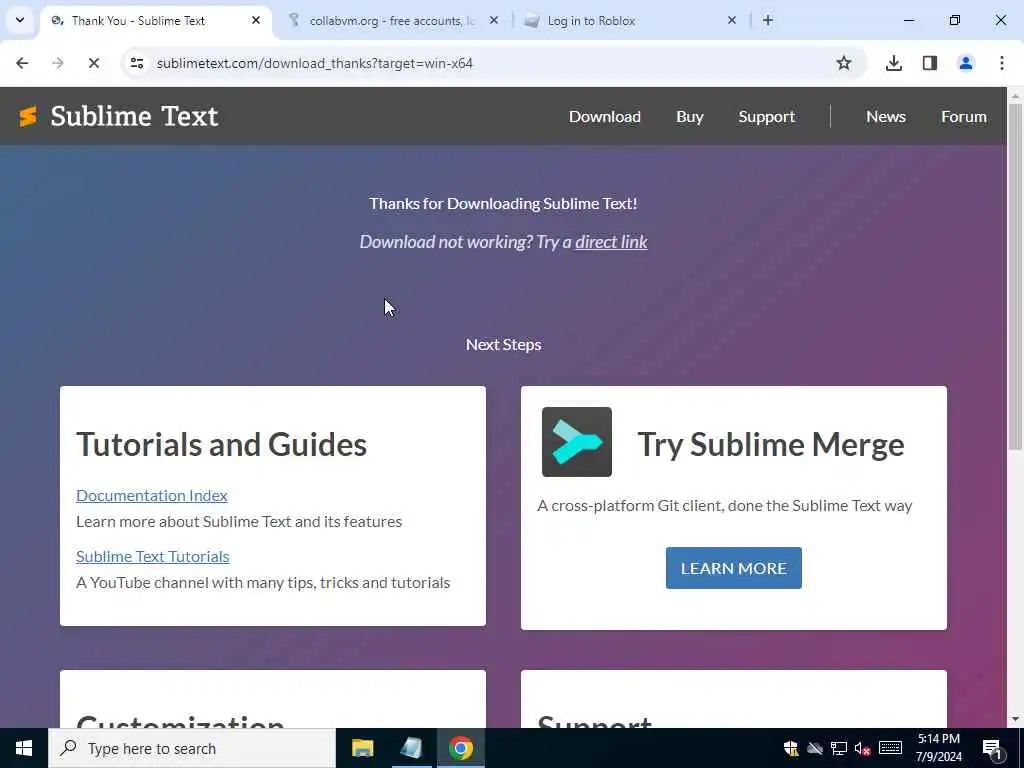Open the Windows Start menu

[x=24, y=748]
